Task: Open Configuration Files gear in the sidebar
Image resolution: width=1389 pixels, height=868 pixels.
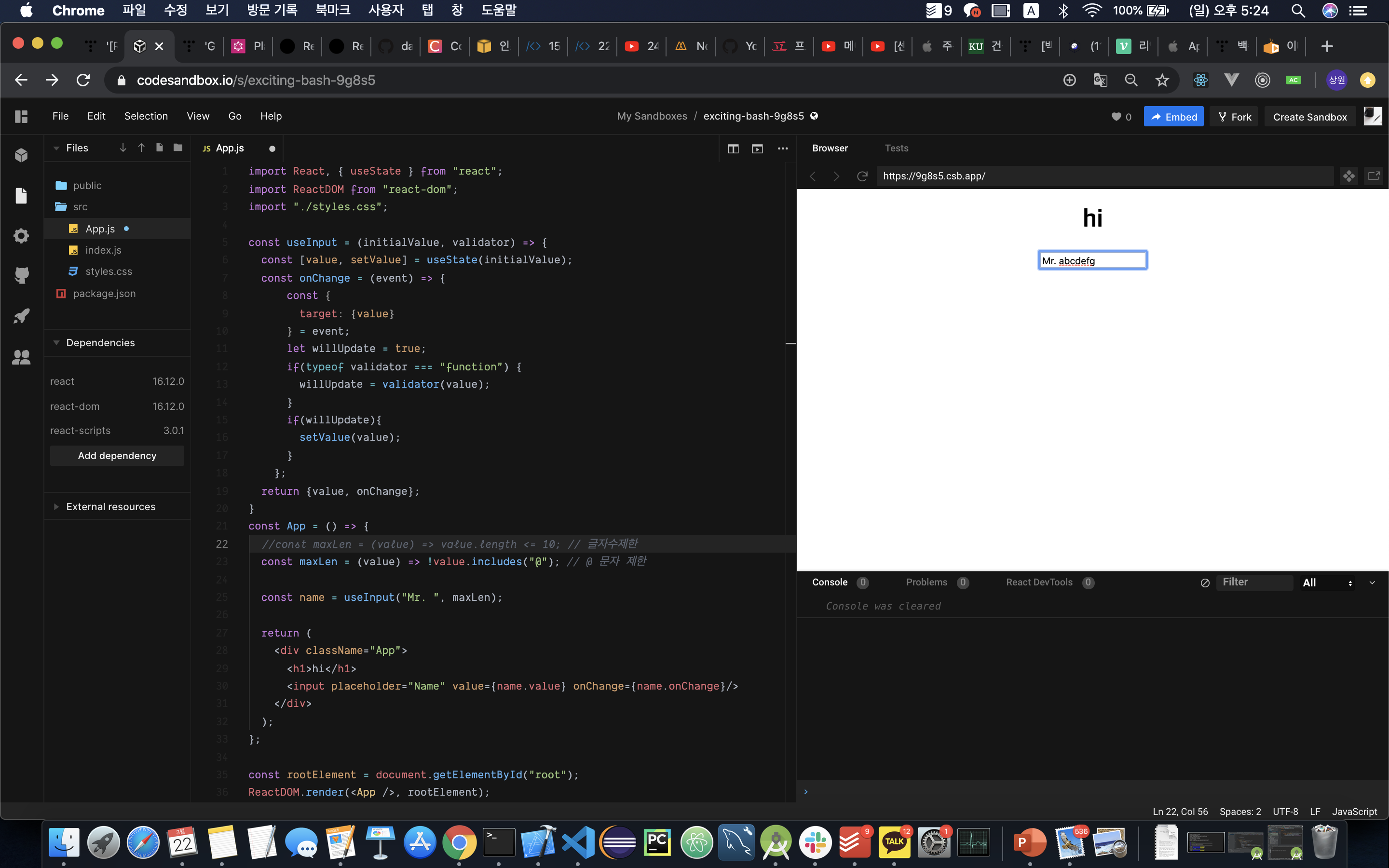Action: click(21, 235)
